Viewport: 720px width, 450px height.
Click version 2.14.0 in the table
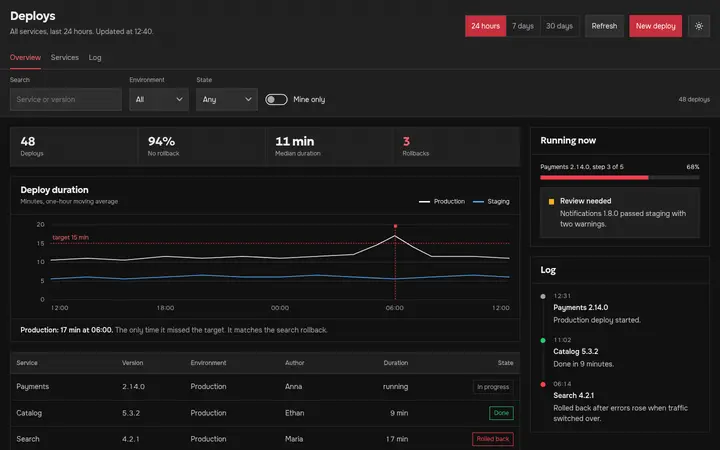[x=134, y=387]
